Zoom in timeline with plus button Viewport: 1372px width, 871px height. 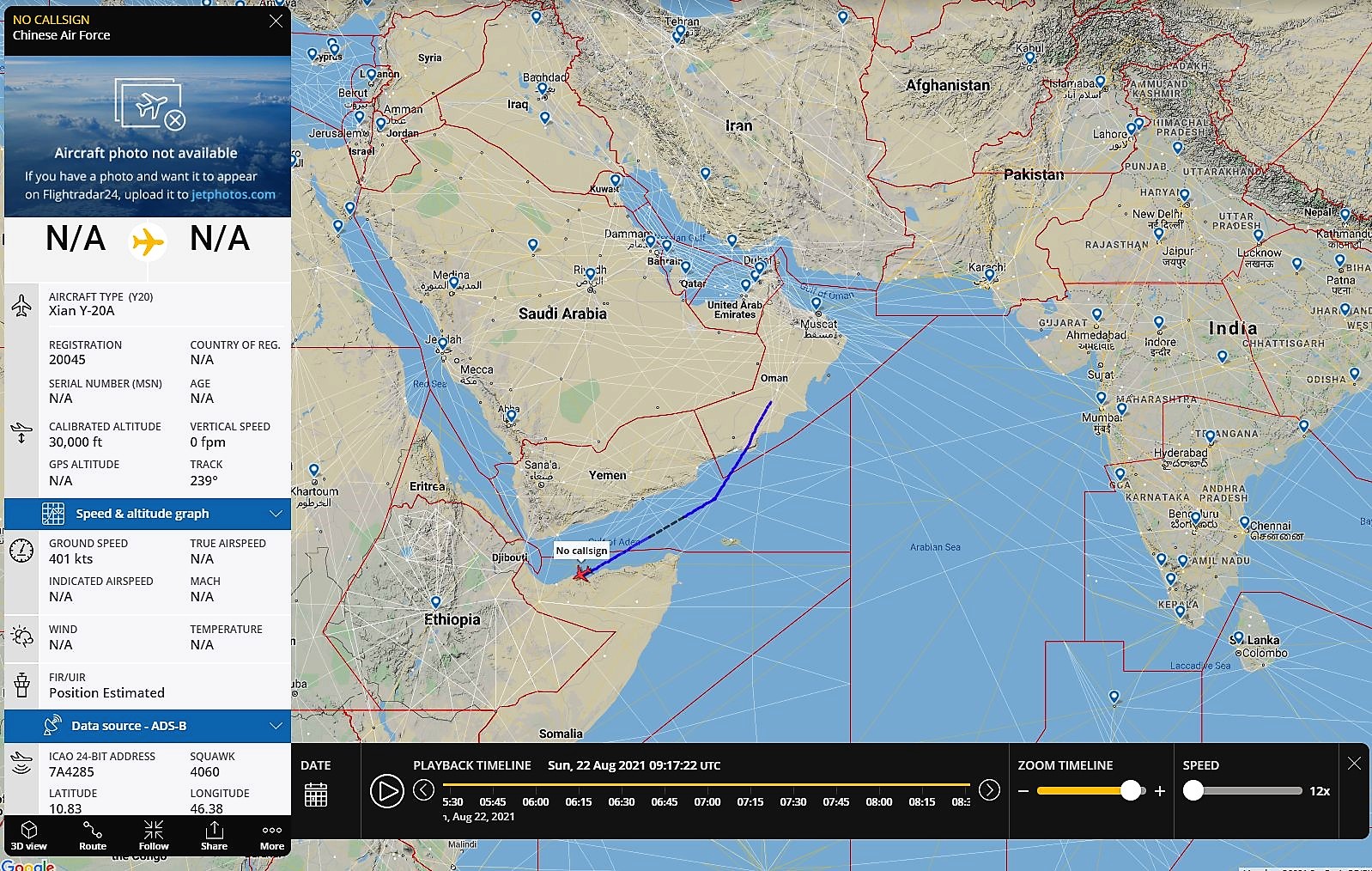[1160, 791]
